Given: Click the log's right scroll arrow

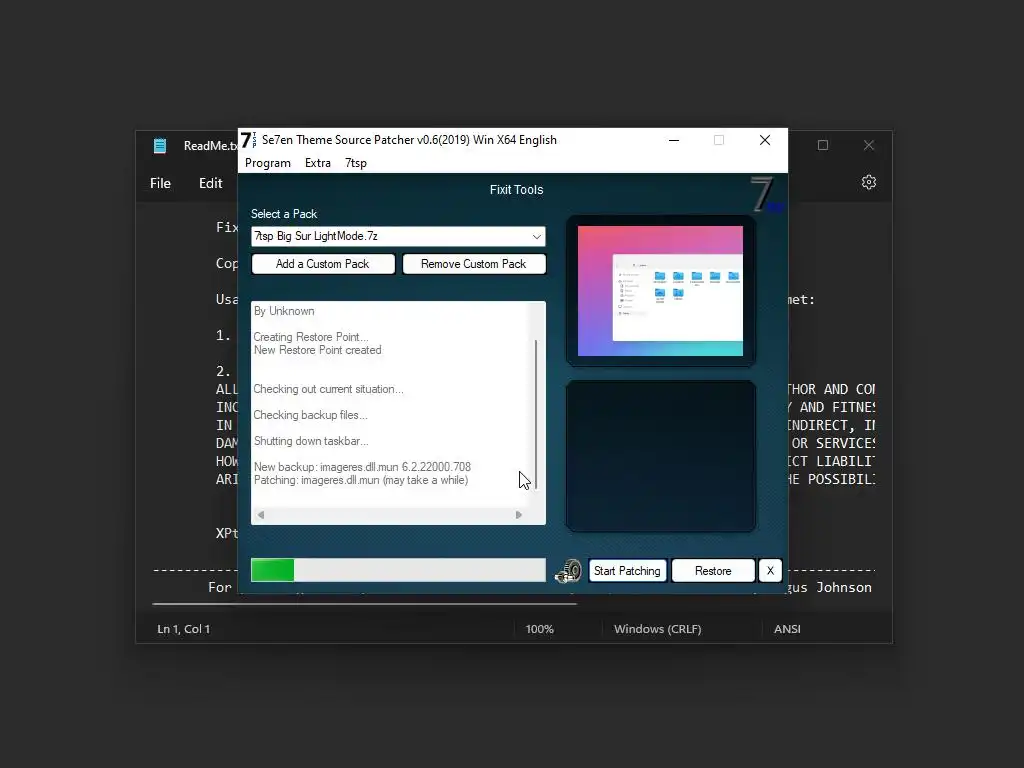Looking at the screenshot, I should (519, 515).
